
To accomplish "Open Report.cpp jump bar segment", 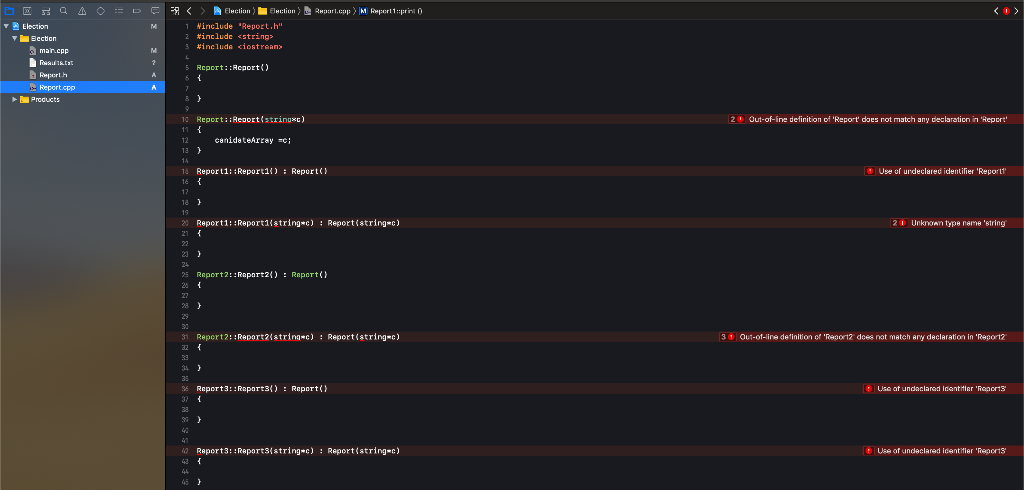I will pyautogui.click(x=327, y=10).
